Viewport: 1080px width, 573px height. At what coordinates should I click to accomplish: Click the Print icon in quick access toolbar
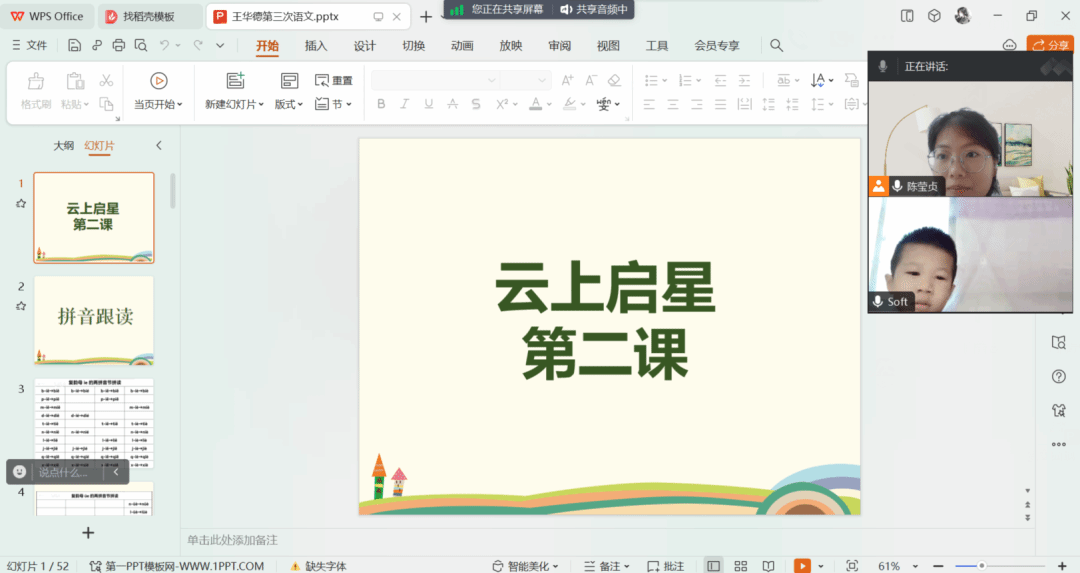(119, 45)
